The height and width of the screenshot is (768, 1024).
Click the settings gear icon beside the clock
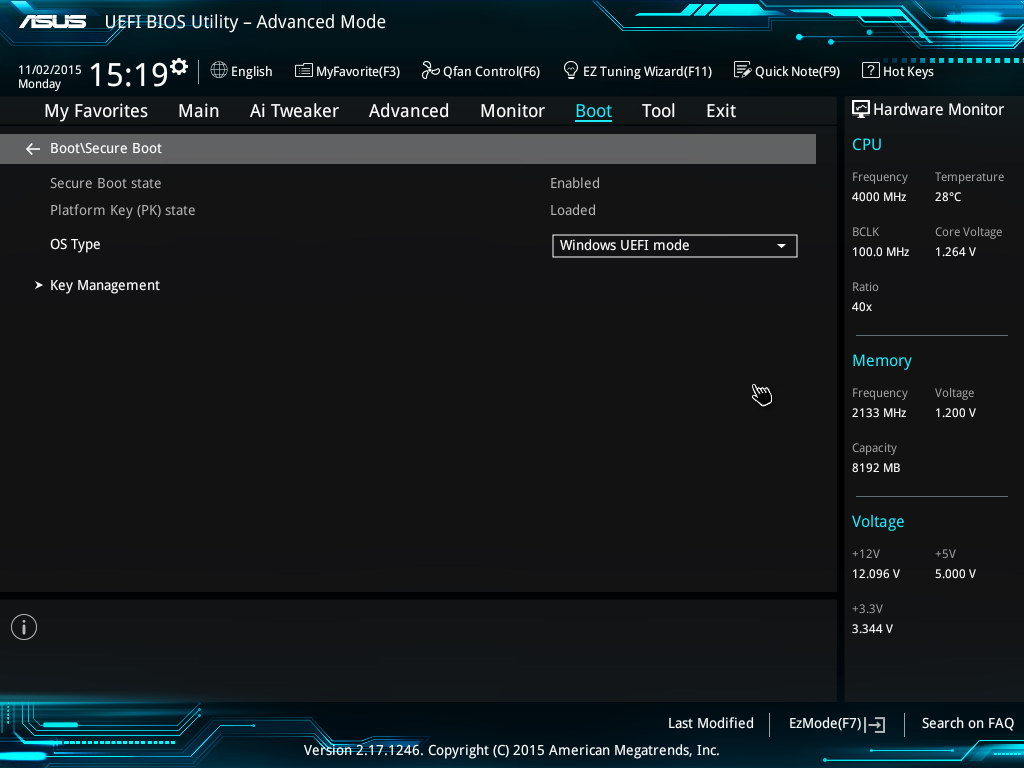coord(179,67)
